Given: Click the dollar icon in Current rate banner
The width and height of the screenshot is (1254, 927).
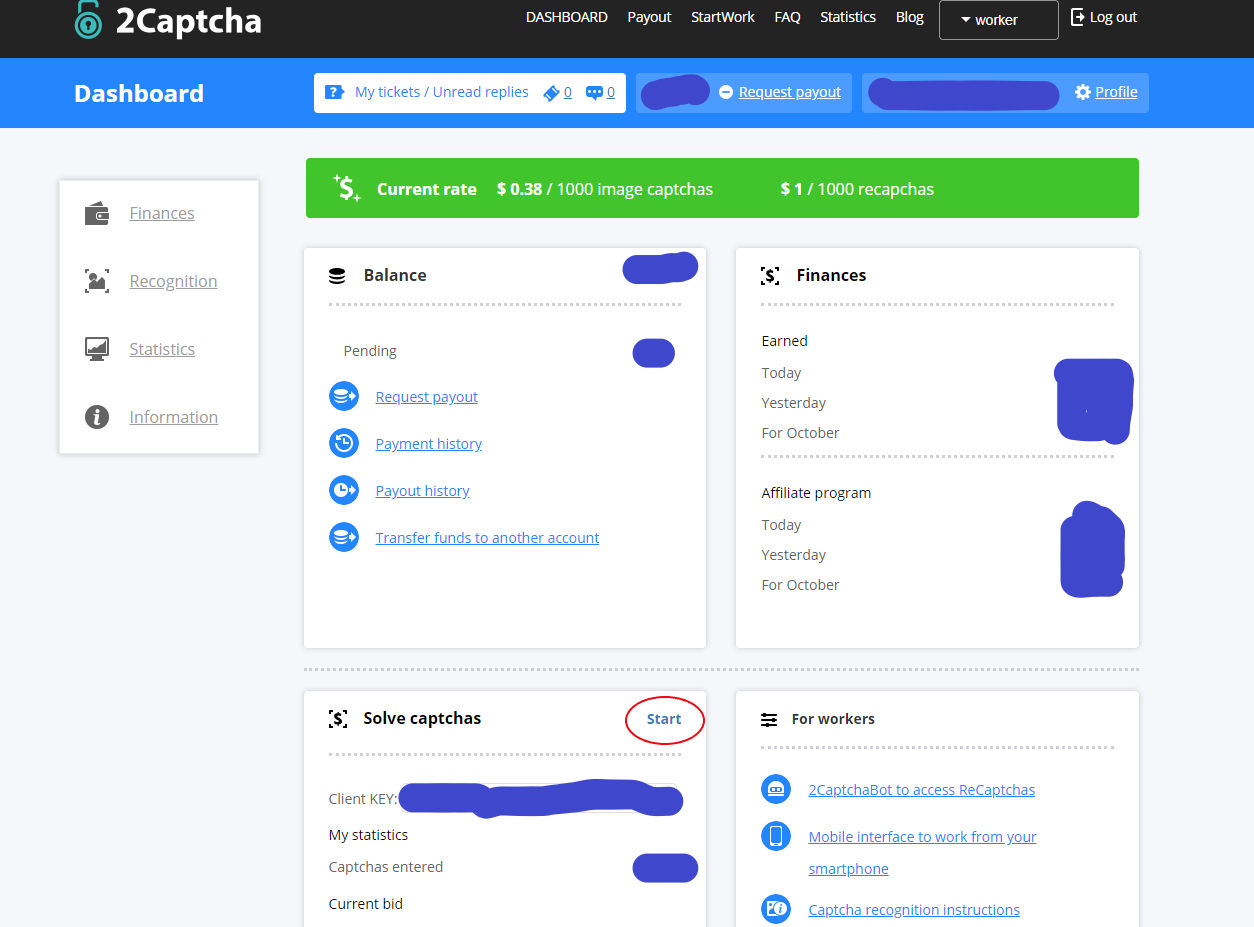Looking at the screenshot, I should click(347, 188).
